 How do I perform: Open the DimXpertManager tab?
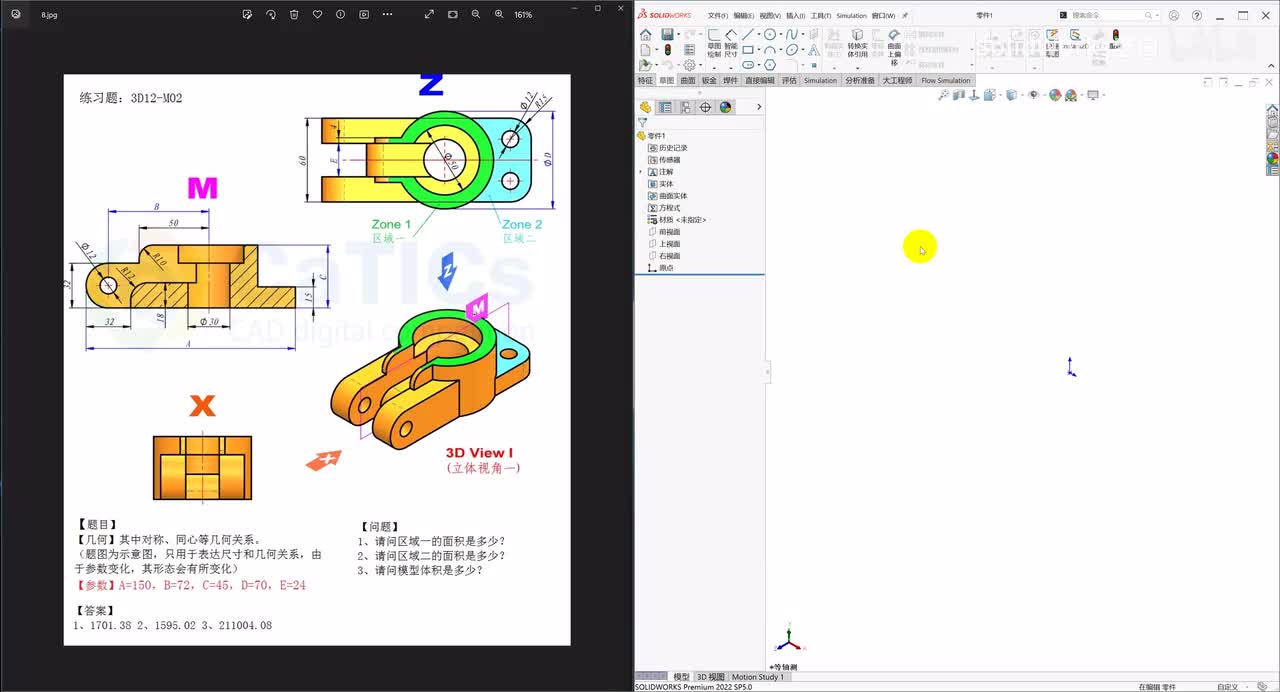coord(706,107)
